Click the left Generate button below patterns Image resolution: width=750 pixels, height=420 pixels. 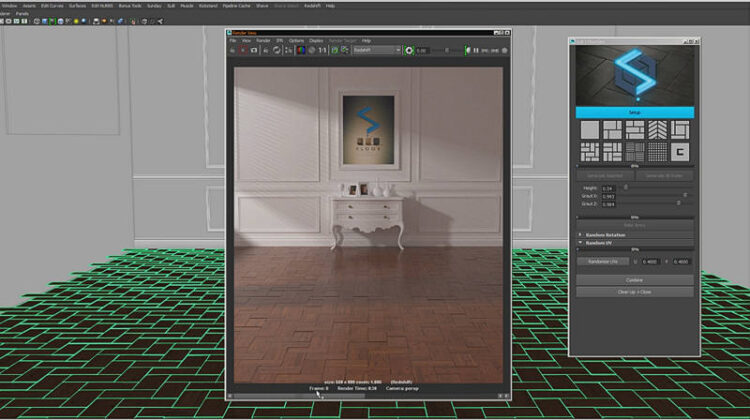pos(605,176)
